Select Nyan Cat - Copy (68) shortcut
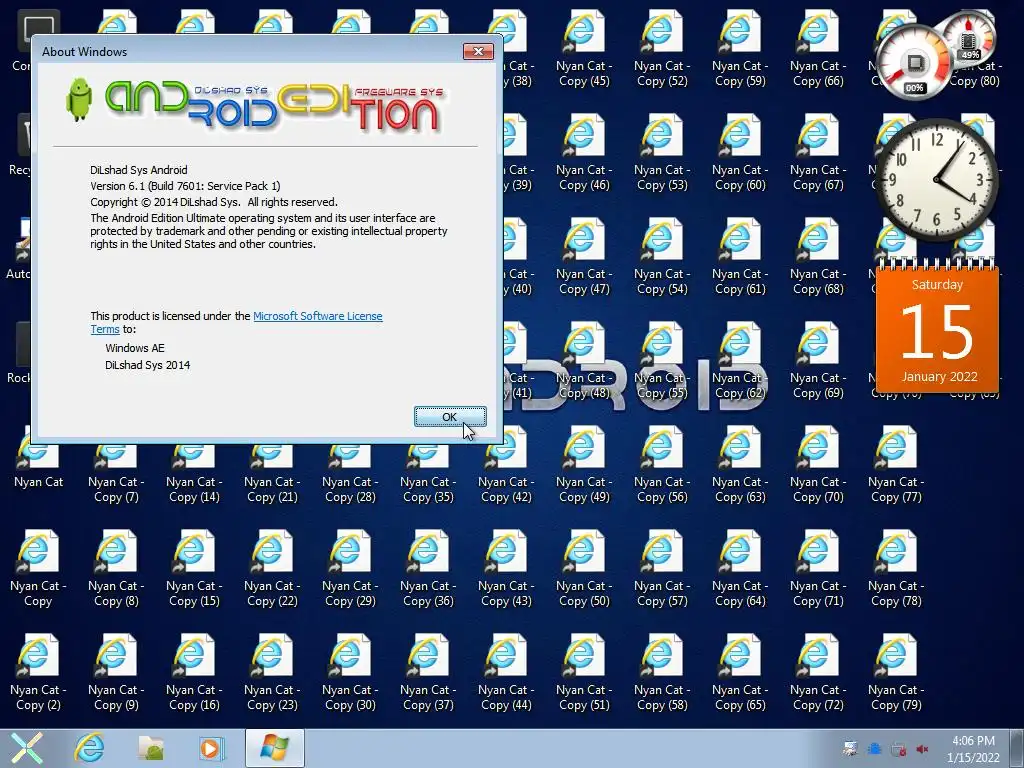Screen dimensions: 1024x768 [x=818, y=257]
